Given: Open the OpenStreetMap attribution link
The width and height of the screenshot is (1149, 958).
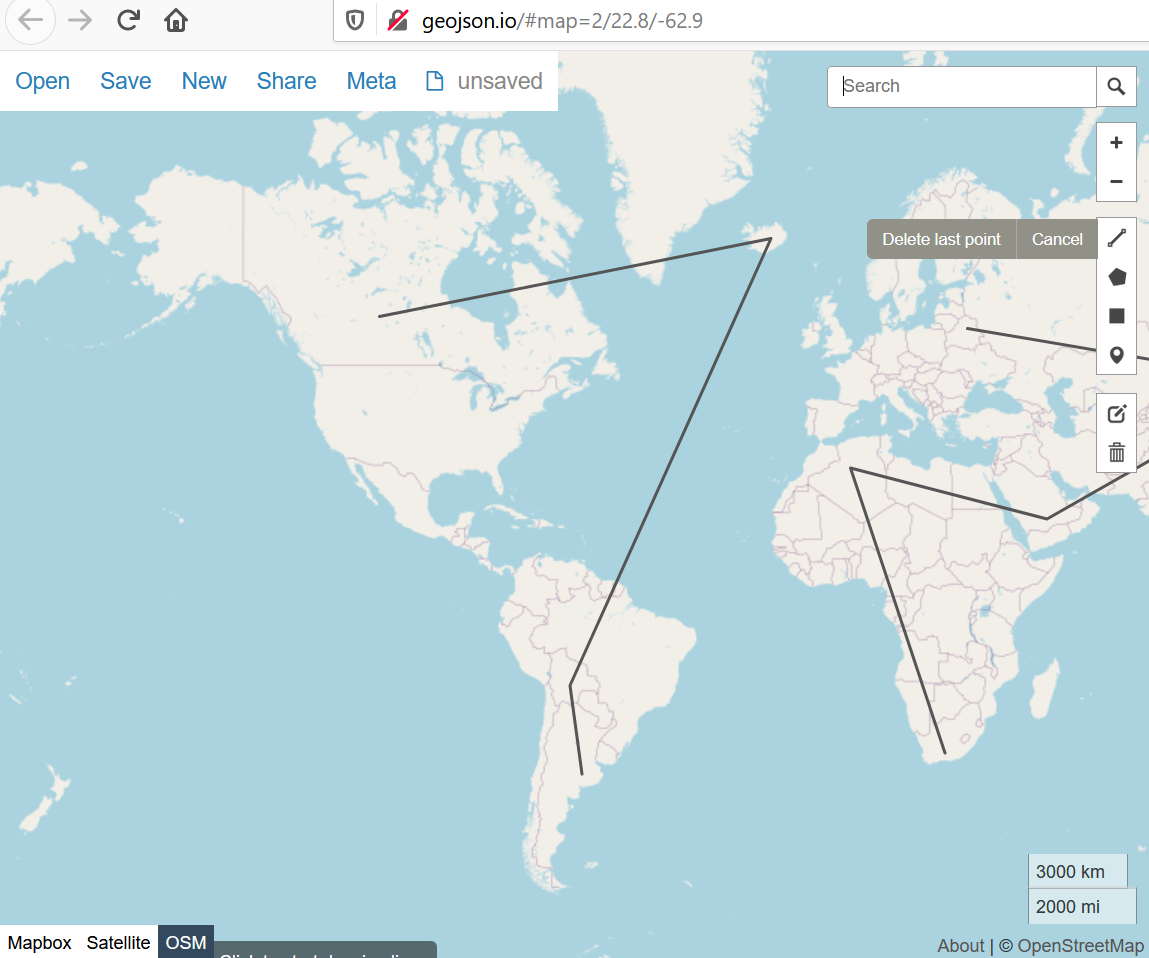Looking at the screenshot, I should coord(1080,946).
